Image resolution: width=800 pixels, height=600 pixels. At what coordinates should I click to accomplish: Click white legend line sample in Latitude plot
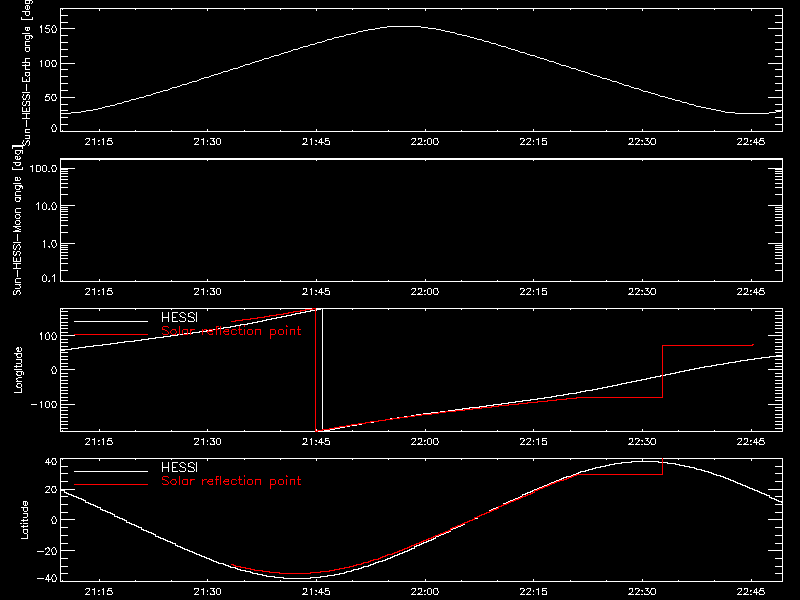pyautogui.click(x=111, y=471)
